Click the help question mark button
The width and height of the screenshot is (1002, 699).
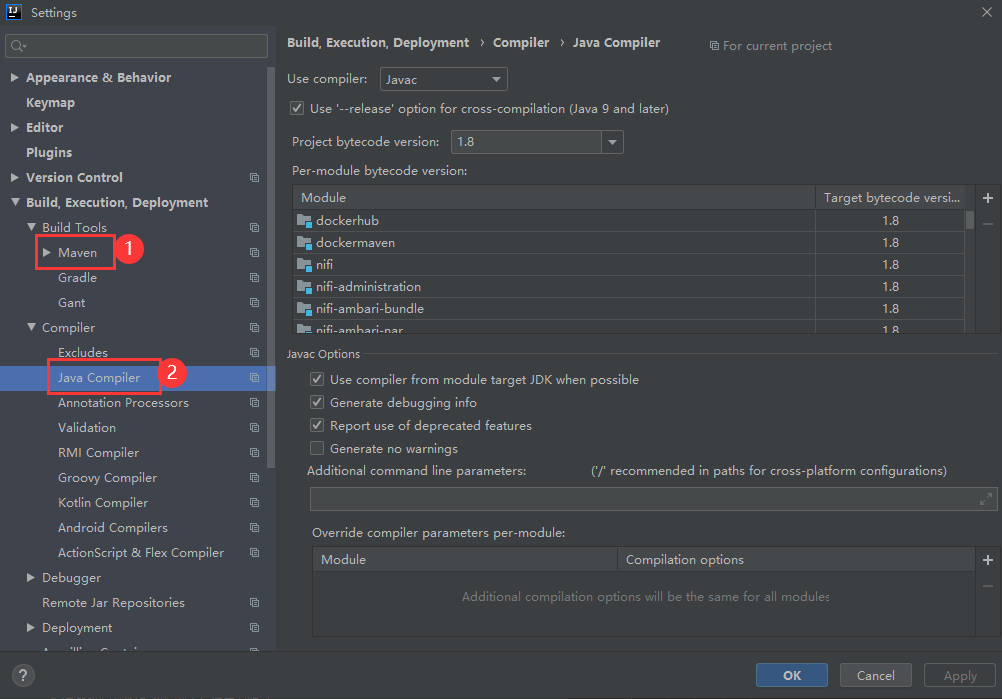[x=23, y=675]
